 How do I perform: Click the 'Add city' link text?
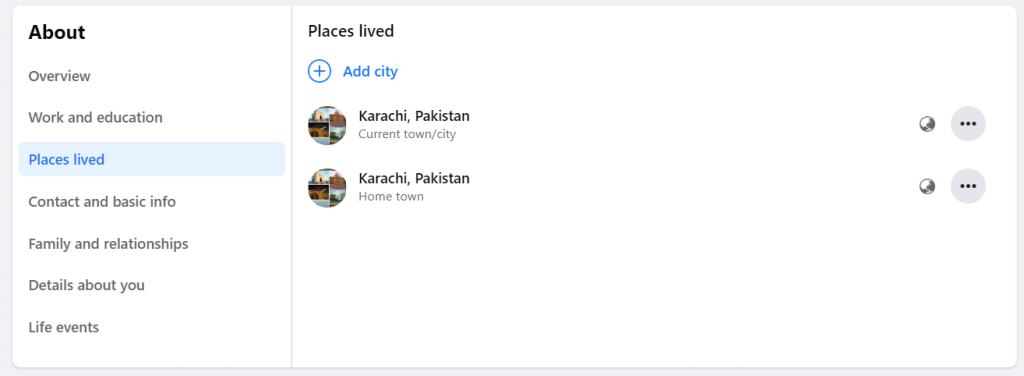pyautogui.click(x=370, y=72)
